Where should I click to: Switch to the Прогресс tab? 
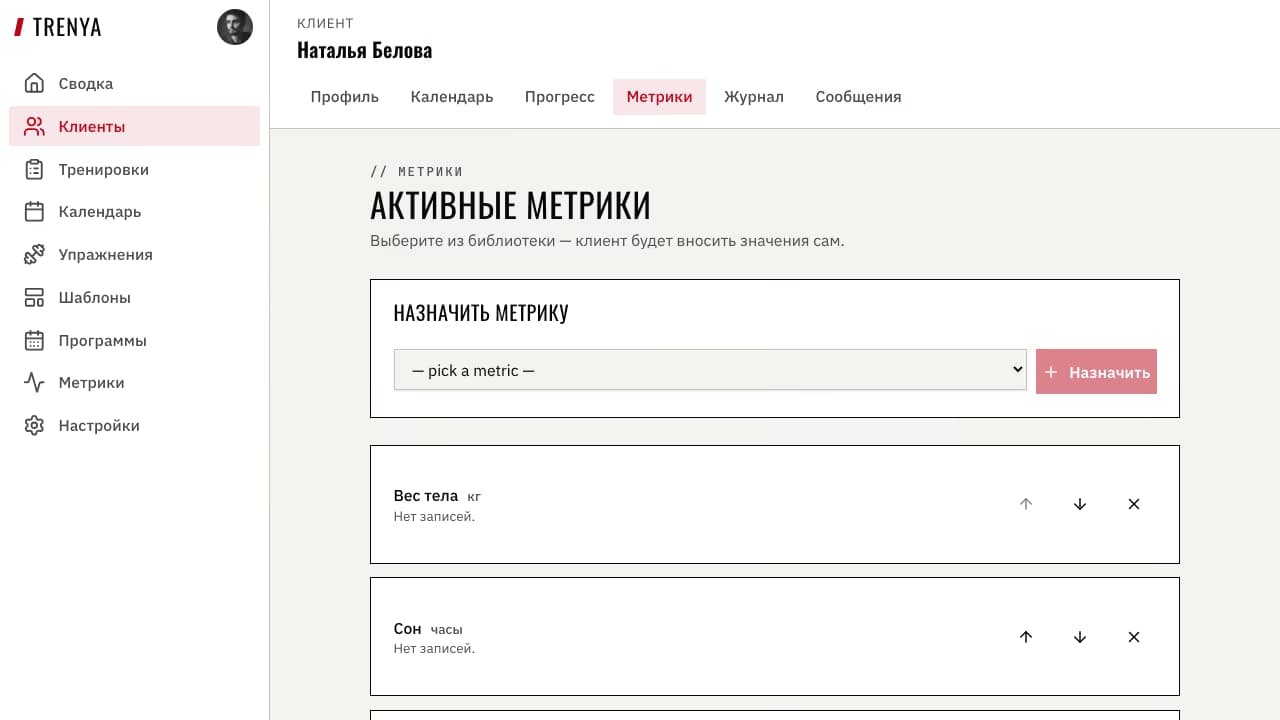click(560, 97)
